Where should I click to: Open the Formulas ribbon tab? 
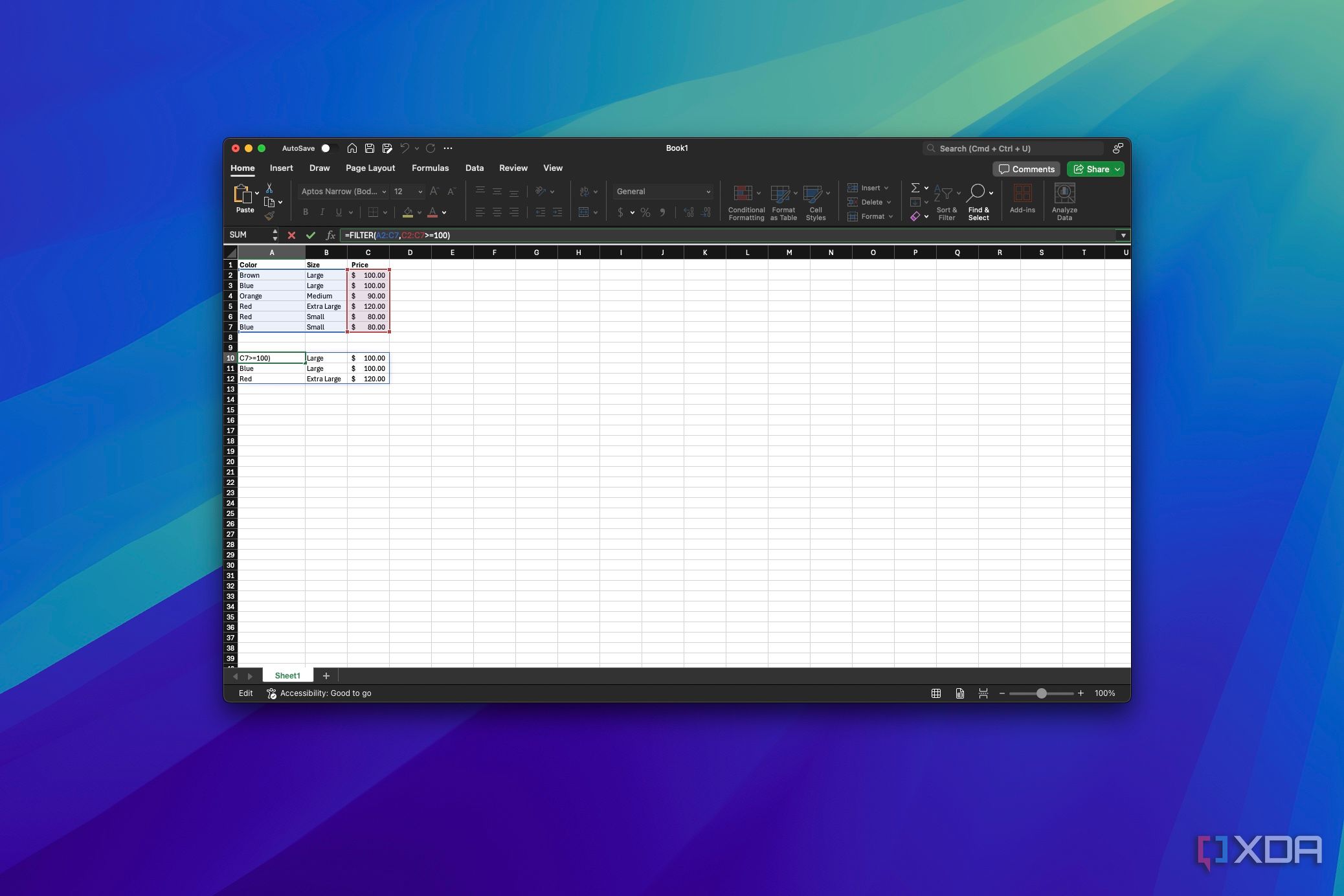[430, 168]
